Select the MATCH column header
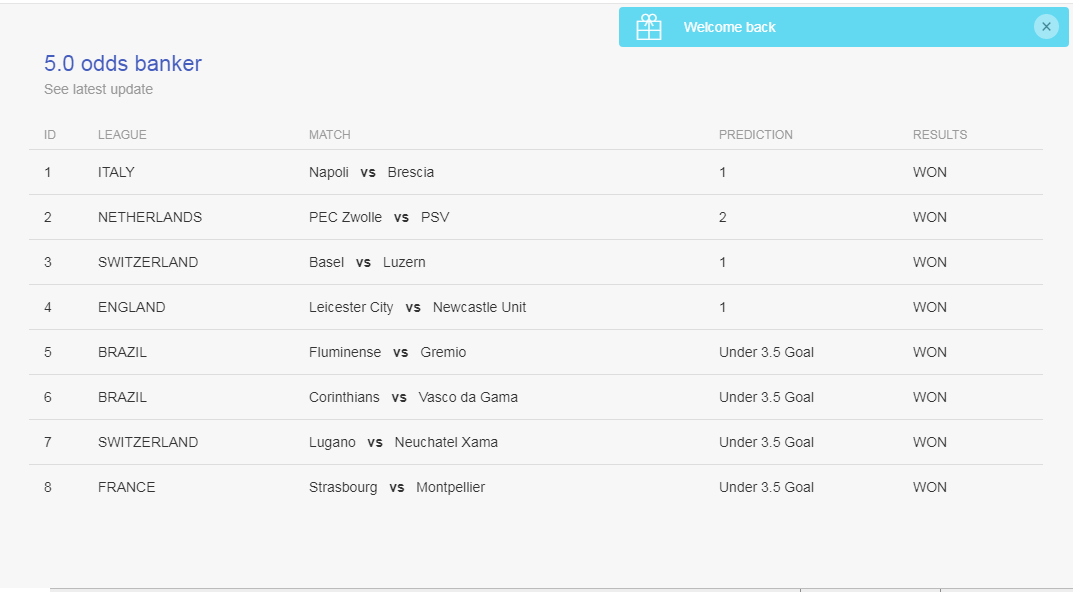Viewport: 1073px width, 592px height. pos(329,135)
